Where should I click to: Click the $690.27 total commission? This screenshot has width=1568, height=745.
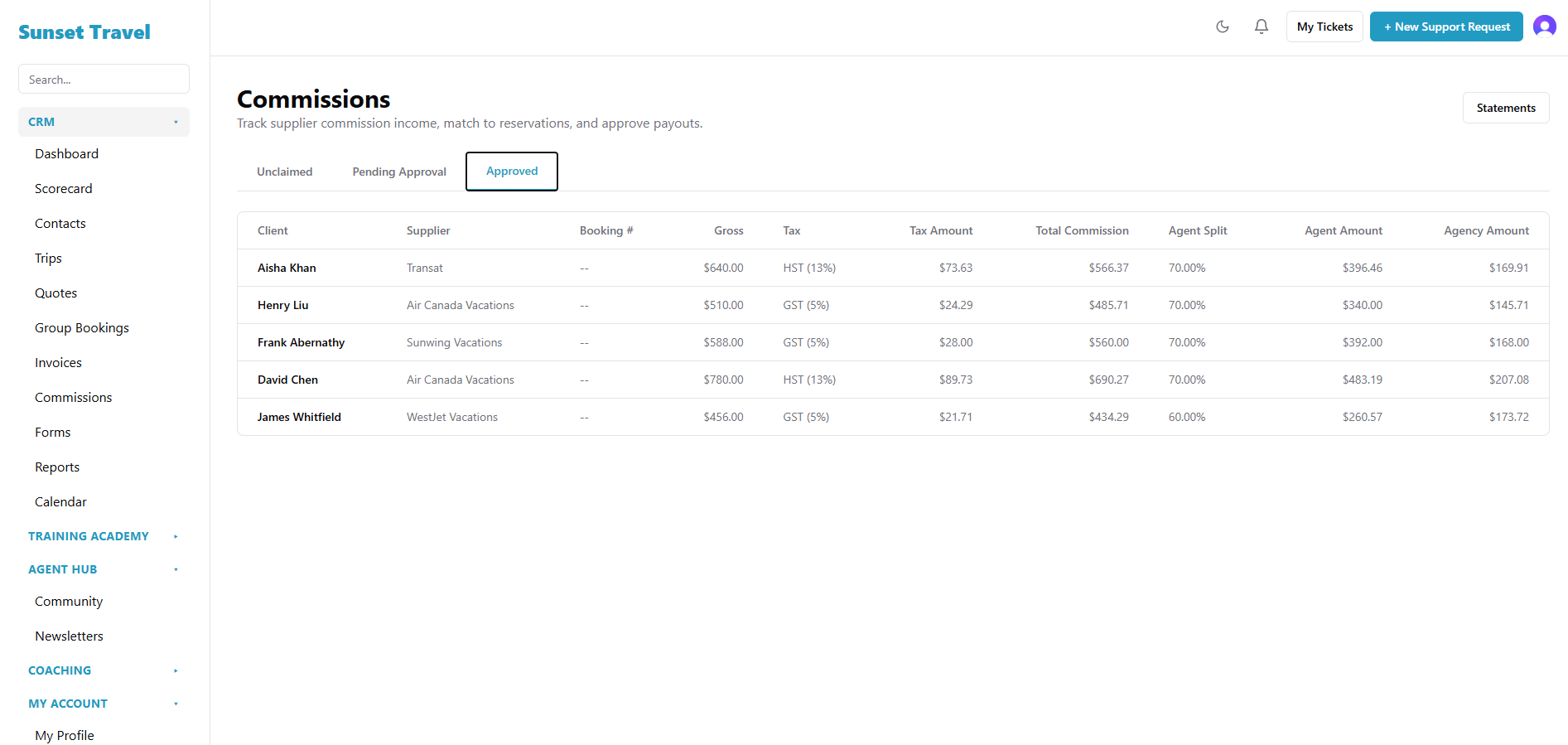(1108, 380)
